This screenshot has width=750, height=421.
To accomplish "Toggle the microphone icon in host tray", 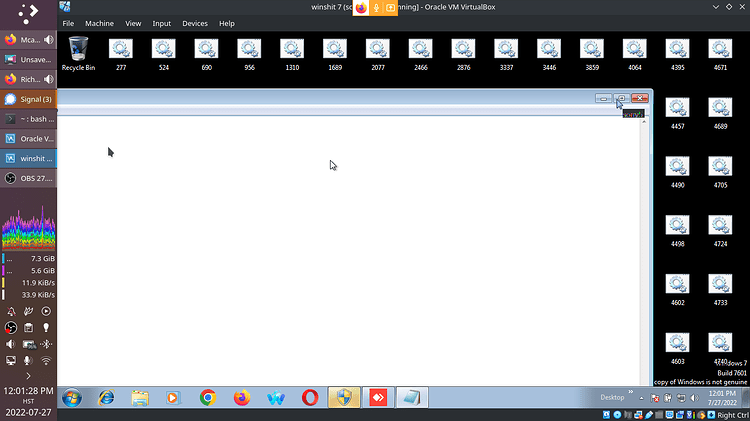I will (28, 361).
